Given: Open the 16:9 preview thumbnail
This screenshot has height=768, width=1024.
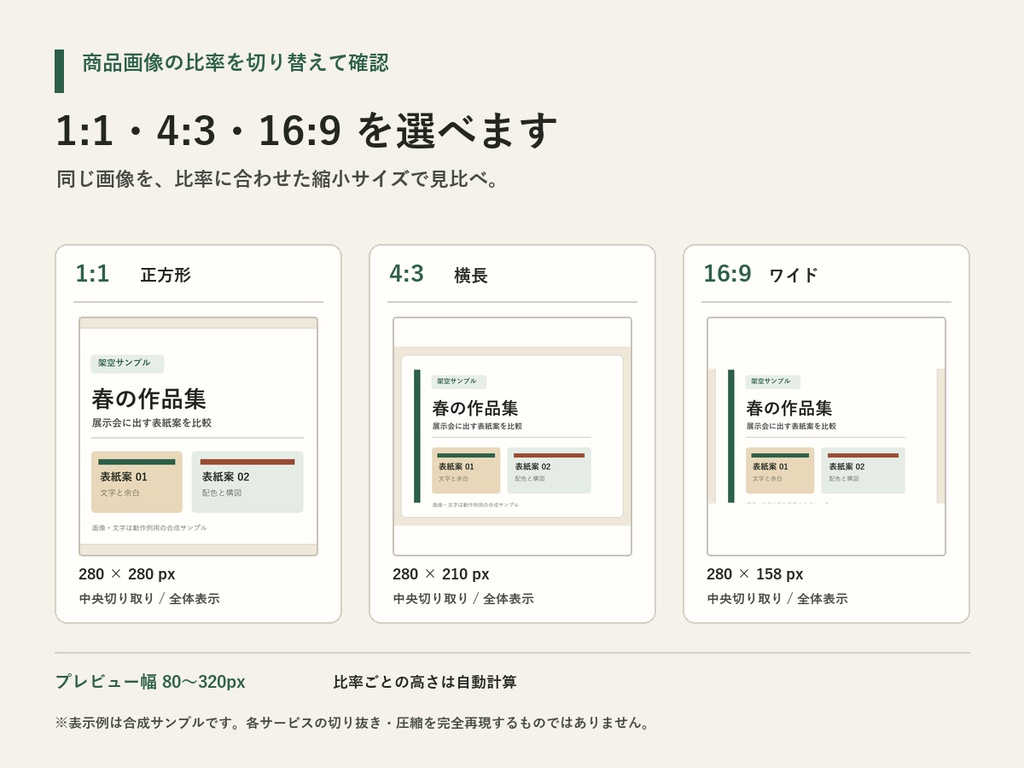Looking at the screenshot, I should point(826,436).
